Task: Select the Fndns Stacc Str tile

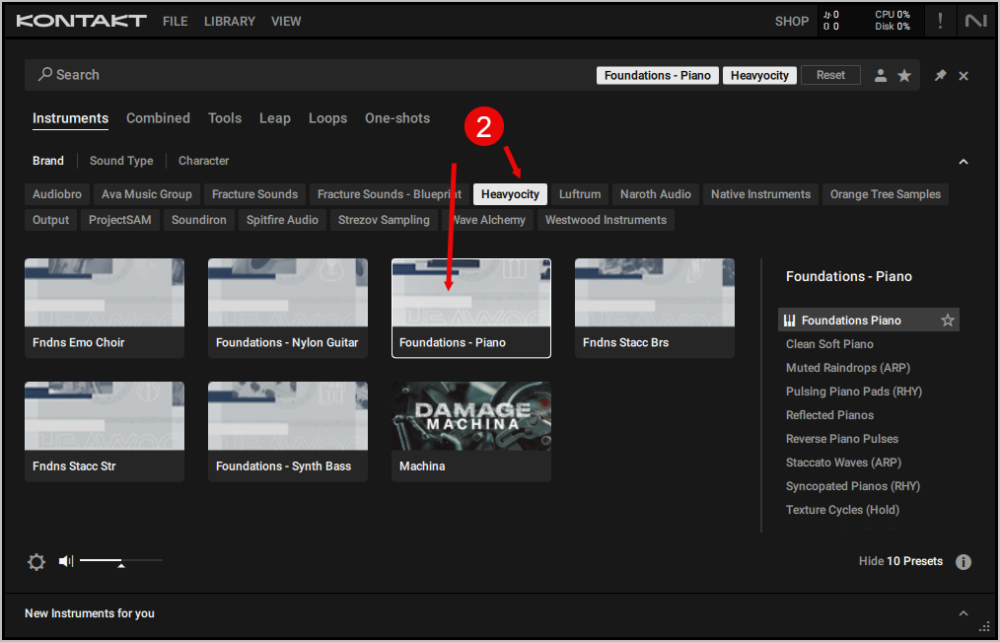Action: pyautogui.click(x=105, y=432)
